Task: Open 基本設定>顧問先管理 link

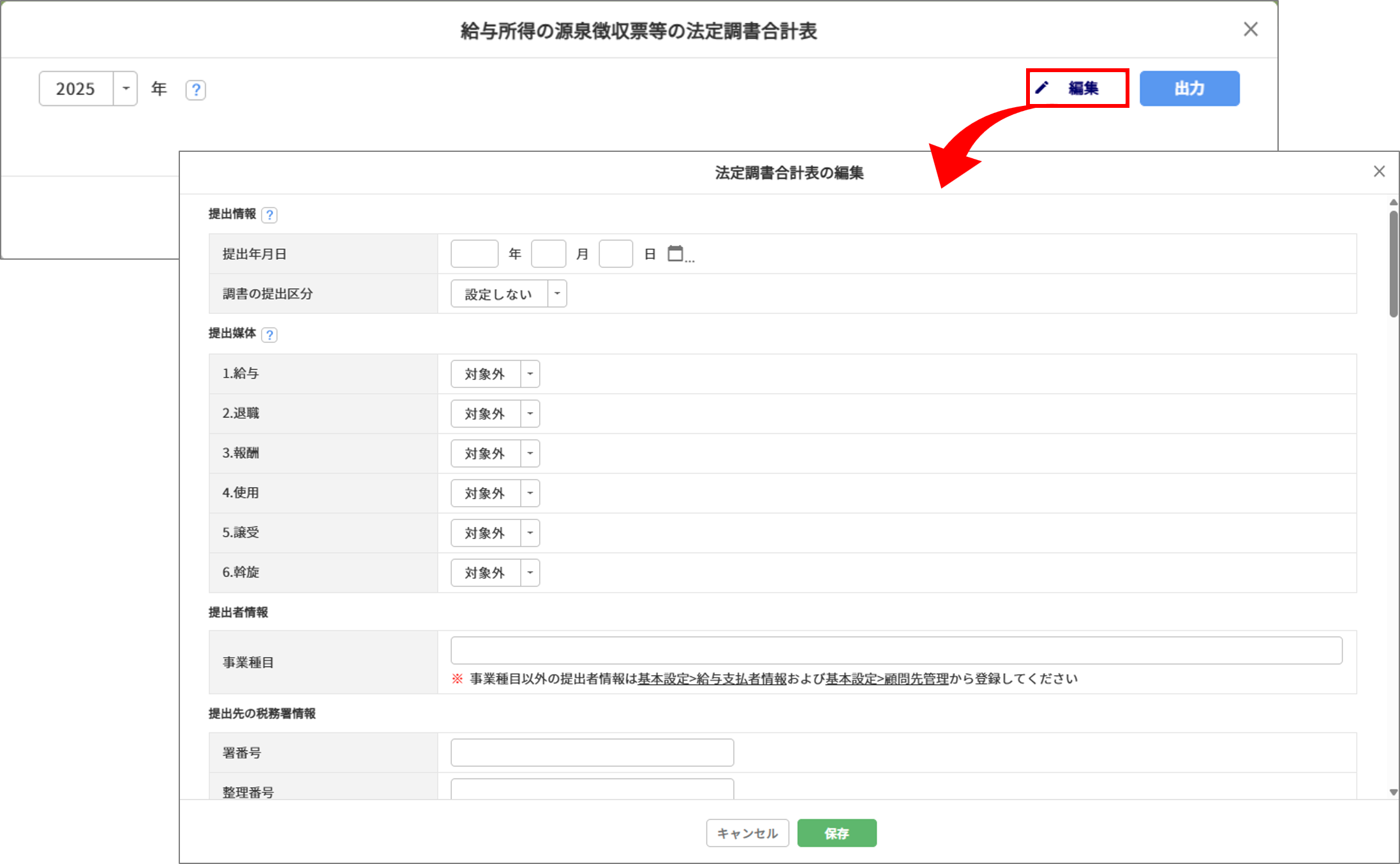Action: click(x=886, y=679)
